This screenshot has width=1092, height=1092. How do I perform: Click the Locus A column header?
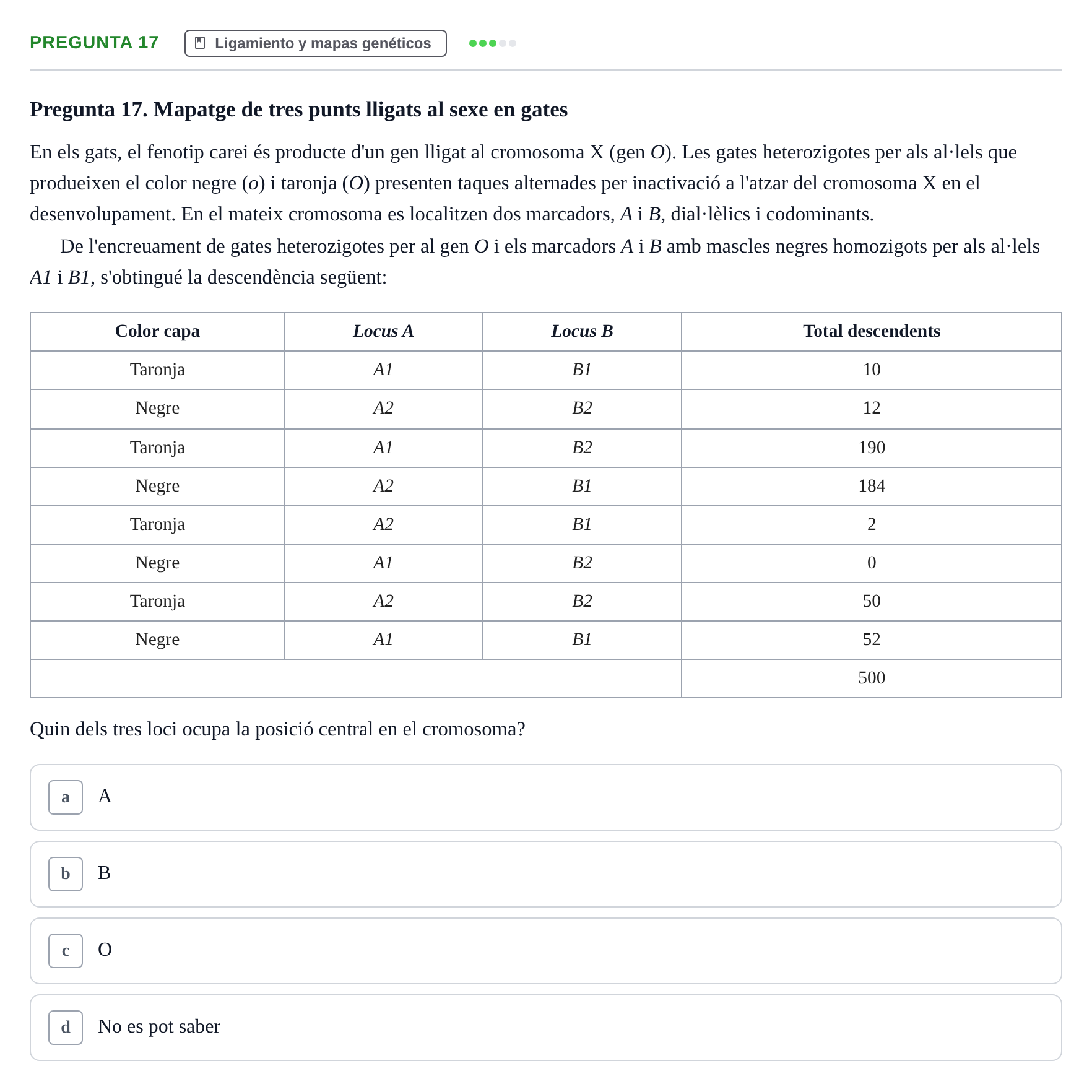tap(383, 332)
